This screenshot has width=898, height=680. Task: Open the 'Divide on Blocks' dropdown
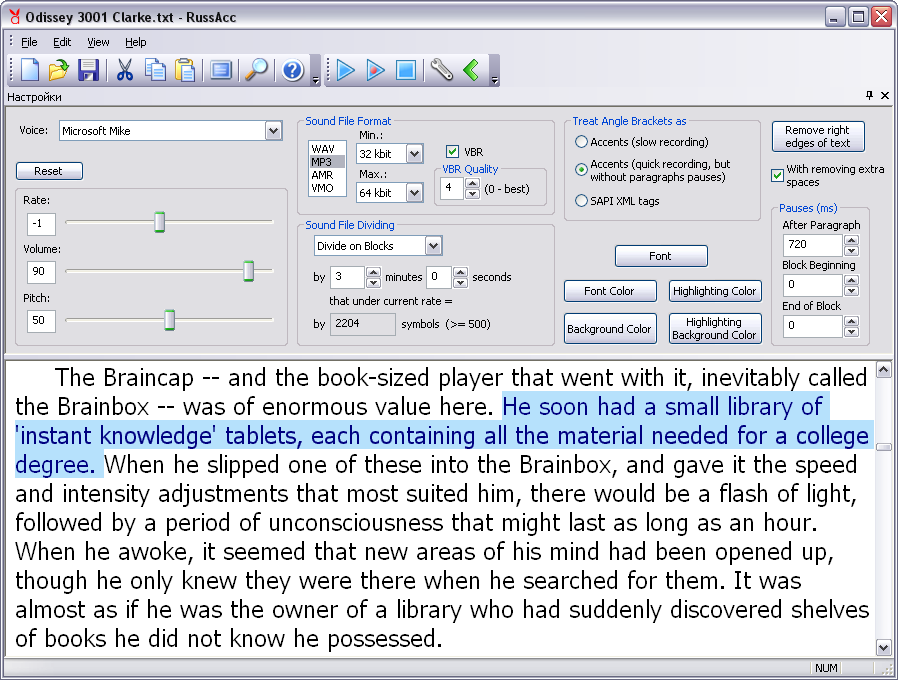pyautogui.click(x=433, y=246)
